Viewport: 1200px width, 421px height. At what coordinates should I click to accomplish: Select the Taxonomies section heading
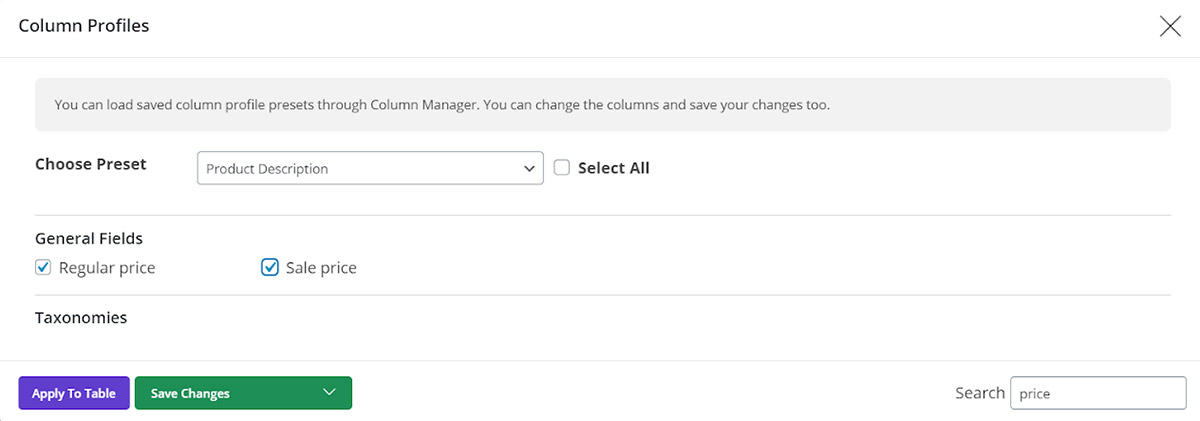(x=81, y=318)
